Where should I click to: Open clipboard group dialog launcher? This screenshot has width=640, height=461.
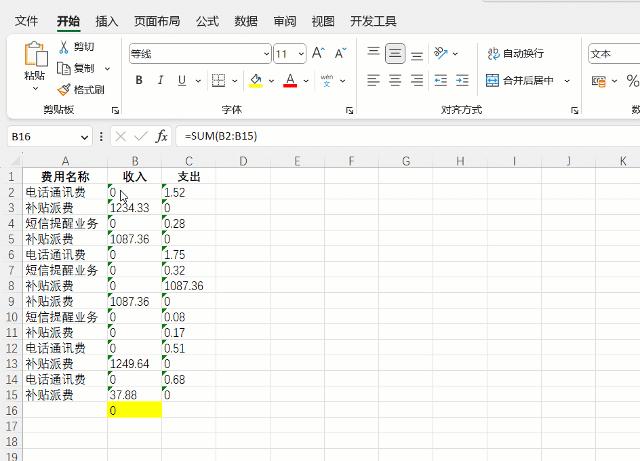pyautogui.click(x=116, y=110)
